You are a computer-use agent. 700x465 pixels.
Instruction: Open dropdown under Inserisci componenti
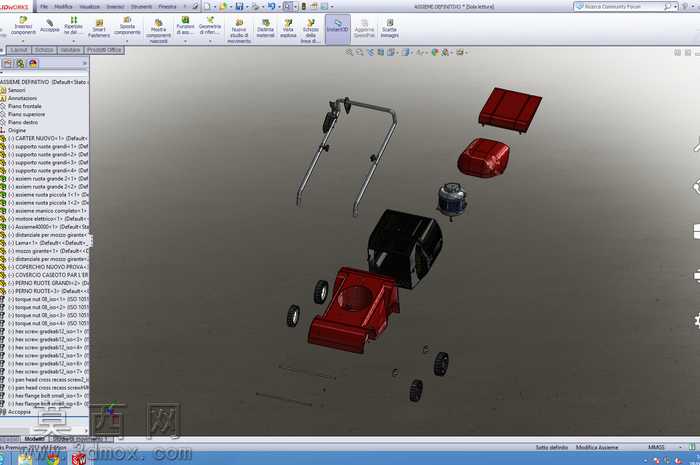pos(23,41)
